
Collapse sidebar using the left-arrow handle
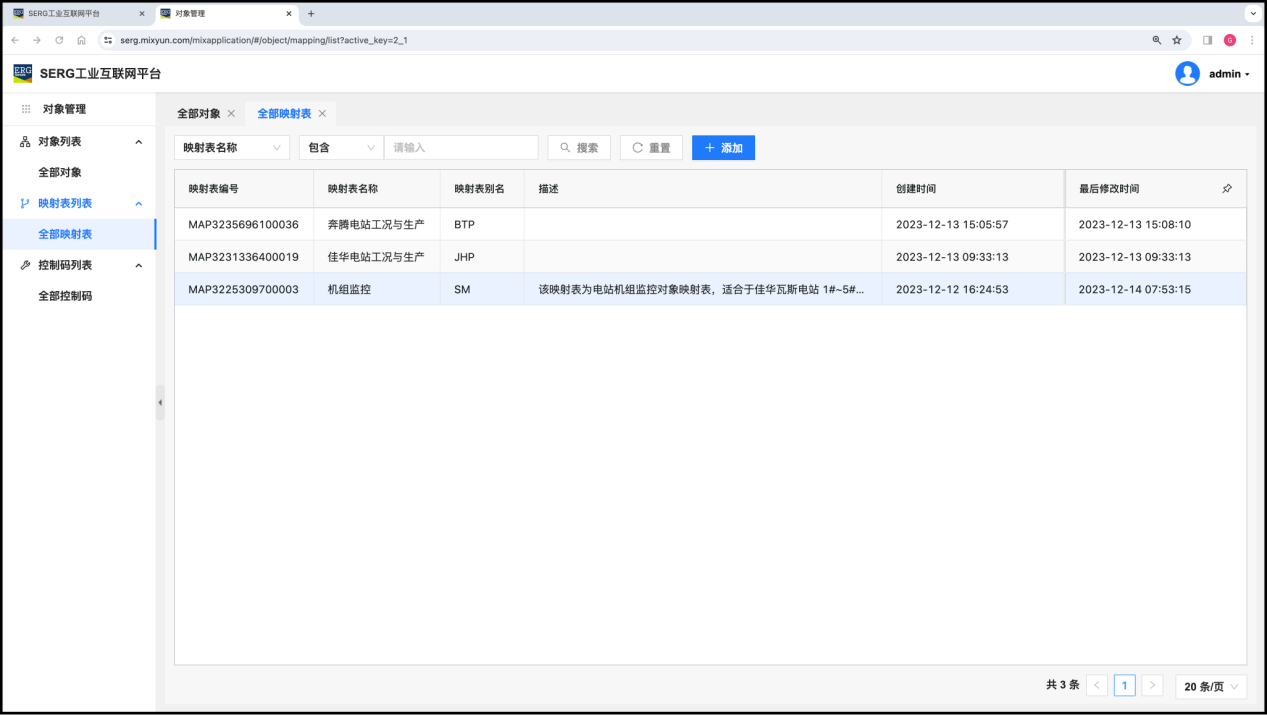pyautogui.click(x=160, y=402)
